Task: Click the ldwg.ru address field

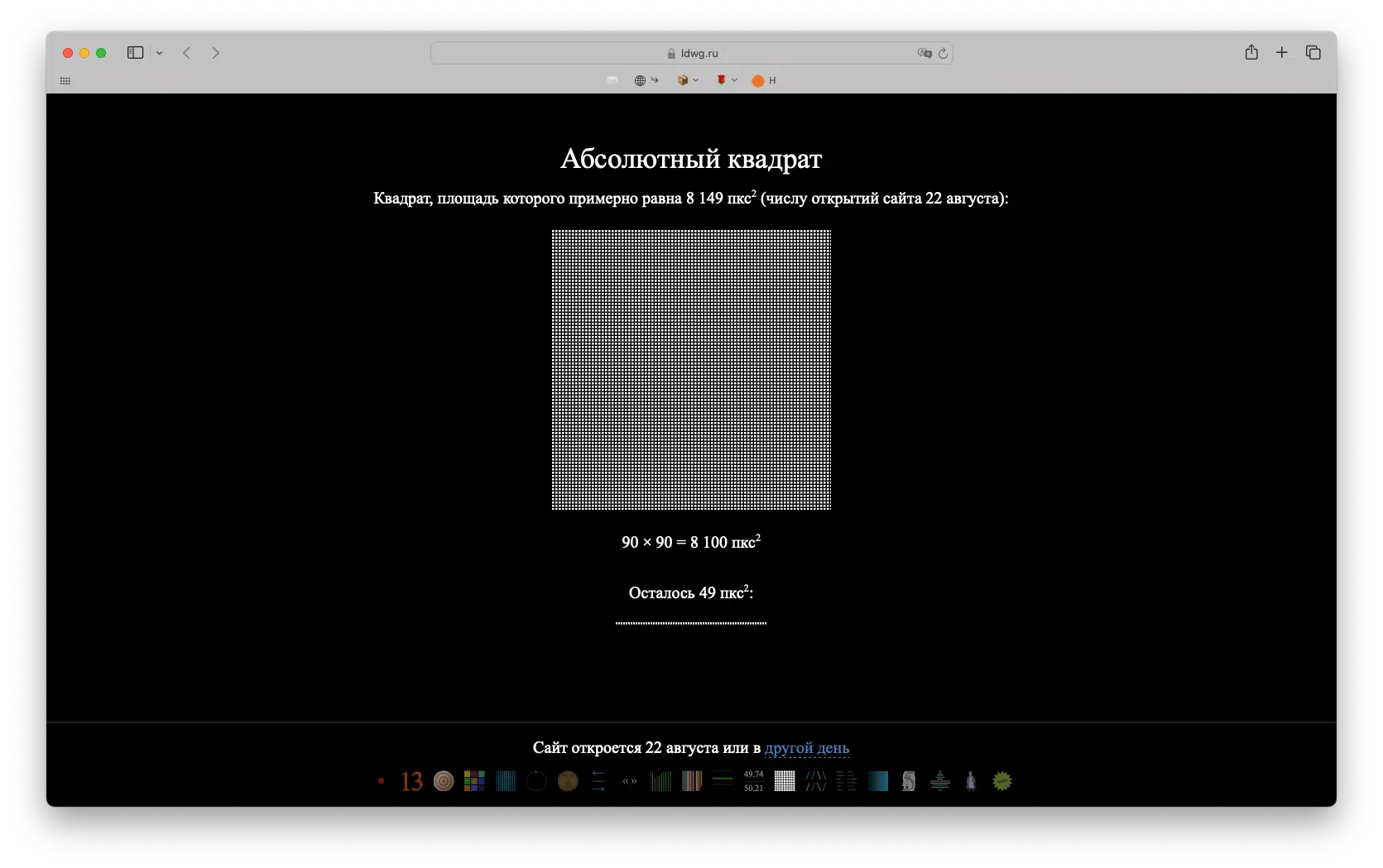Action: [692, 53]
